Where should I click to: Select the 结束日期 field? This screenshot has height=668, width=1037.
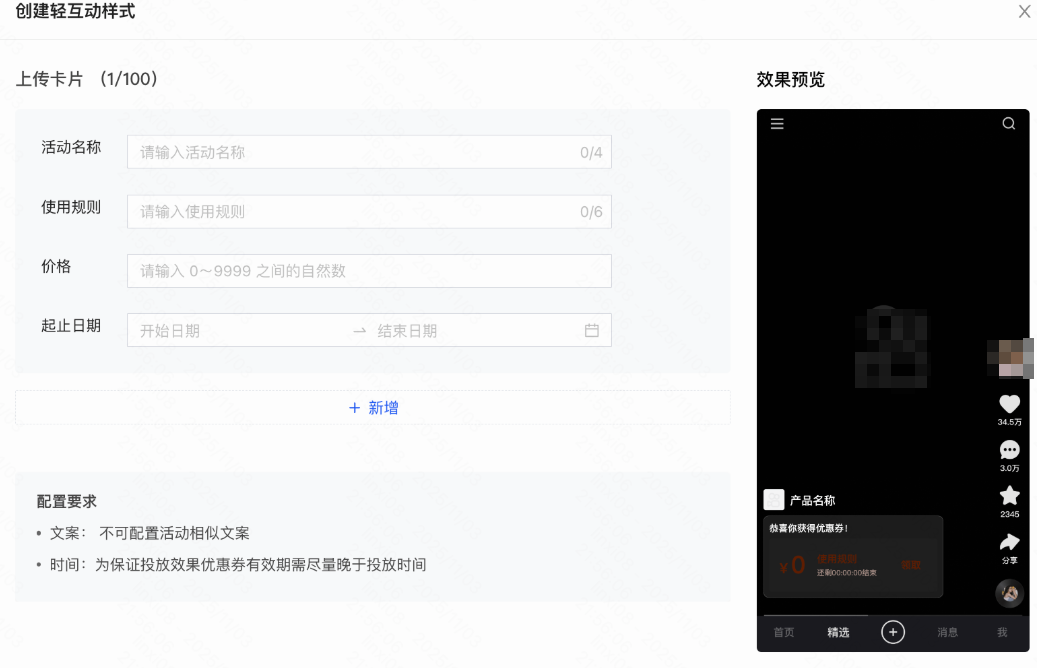[473, 331]
